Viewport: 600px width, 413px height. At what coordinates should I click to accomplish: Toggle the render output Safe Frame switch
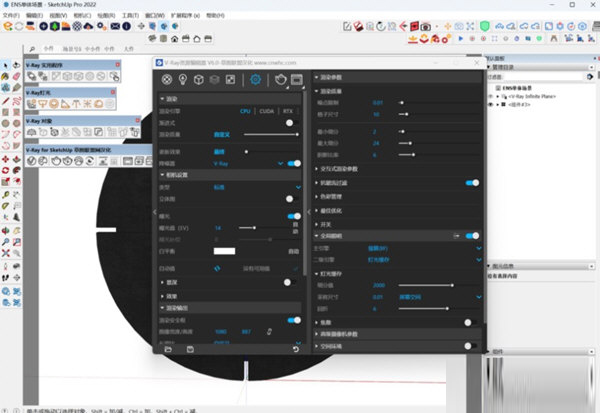pos(294,320)
